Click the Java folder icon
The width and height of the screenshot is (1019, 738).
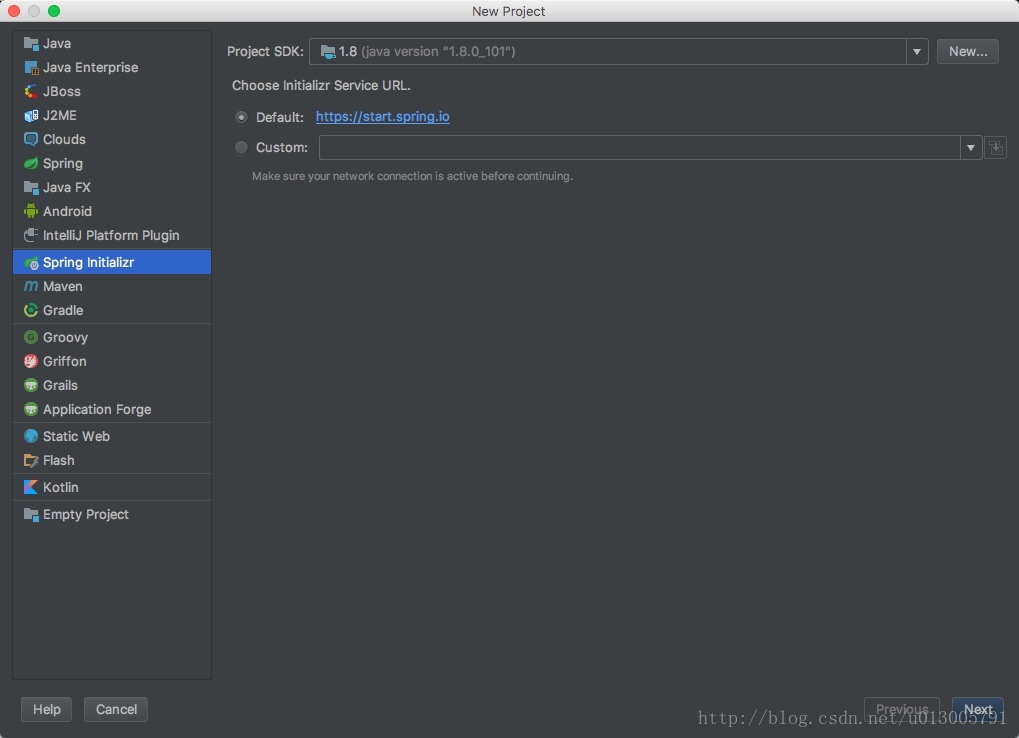(x=31, y=44)
